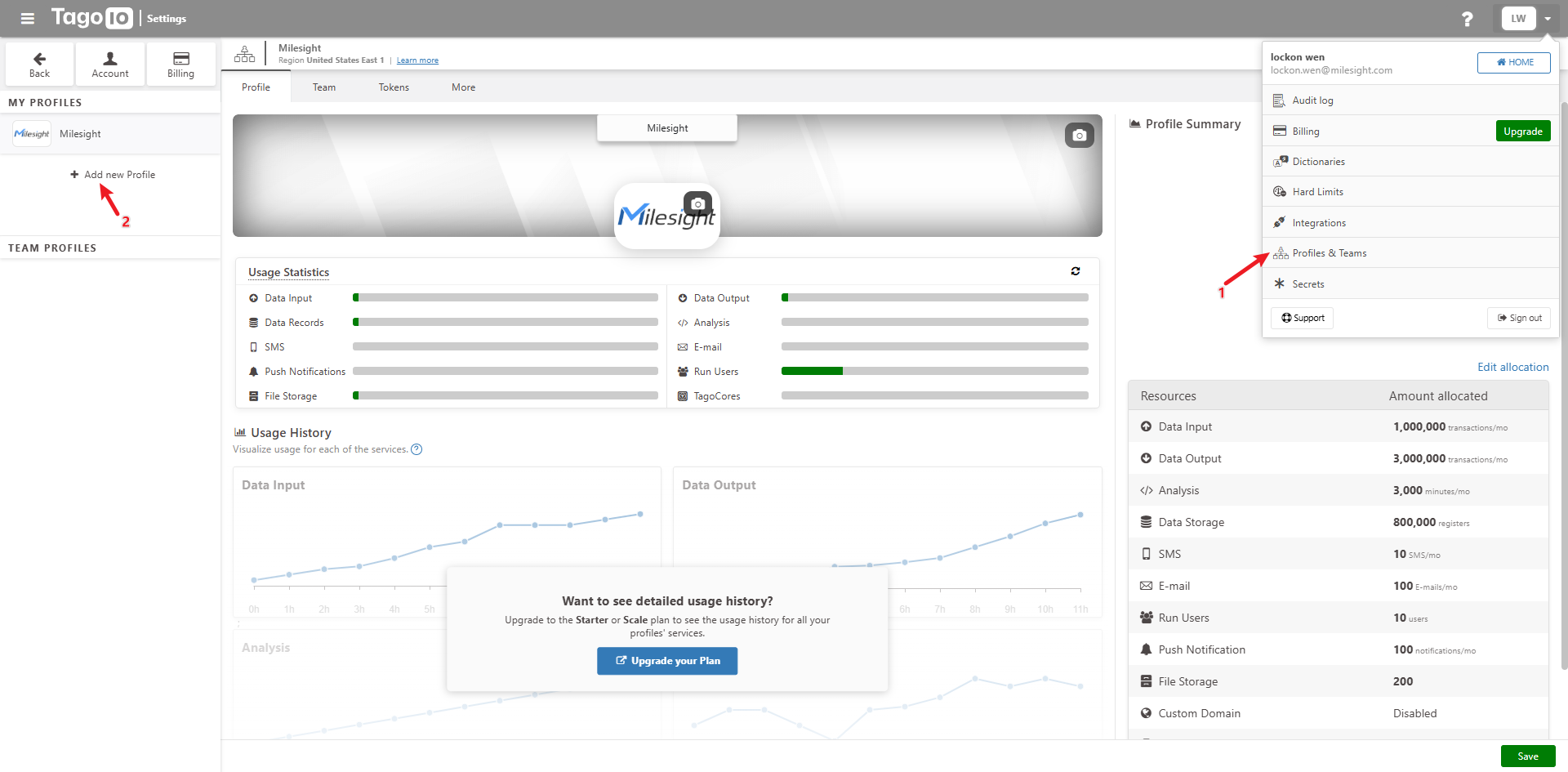
Task: Click the Custom Domain globe icon
Action: click(x=1146, y=713)
